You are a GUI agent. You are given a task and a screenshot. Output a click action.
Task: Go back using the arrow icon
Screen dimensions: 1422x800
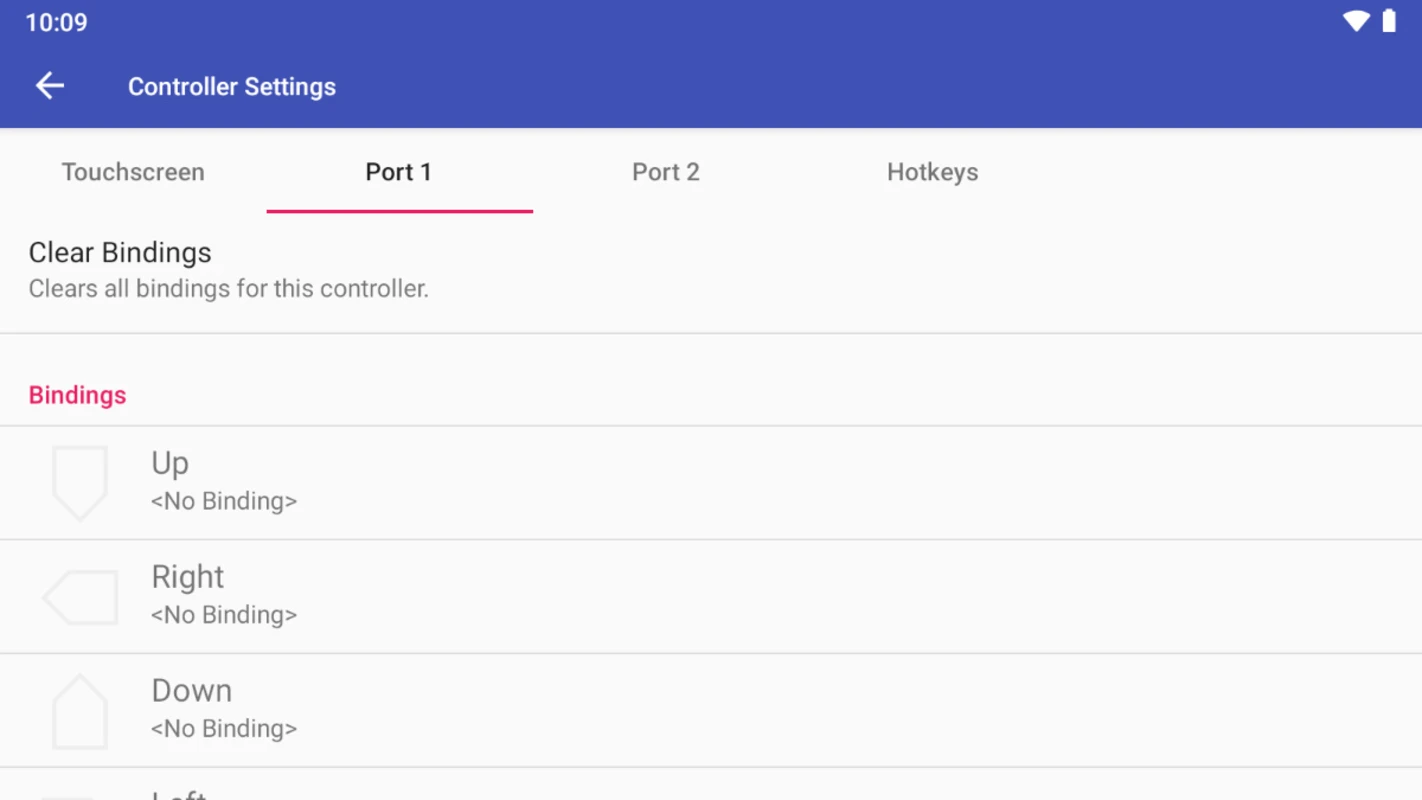click(50, 86)
